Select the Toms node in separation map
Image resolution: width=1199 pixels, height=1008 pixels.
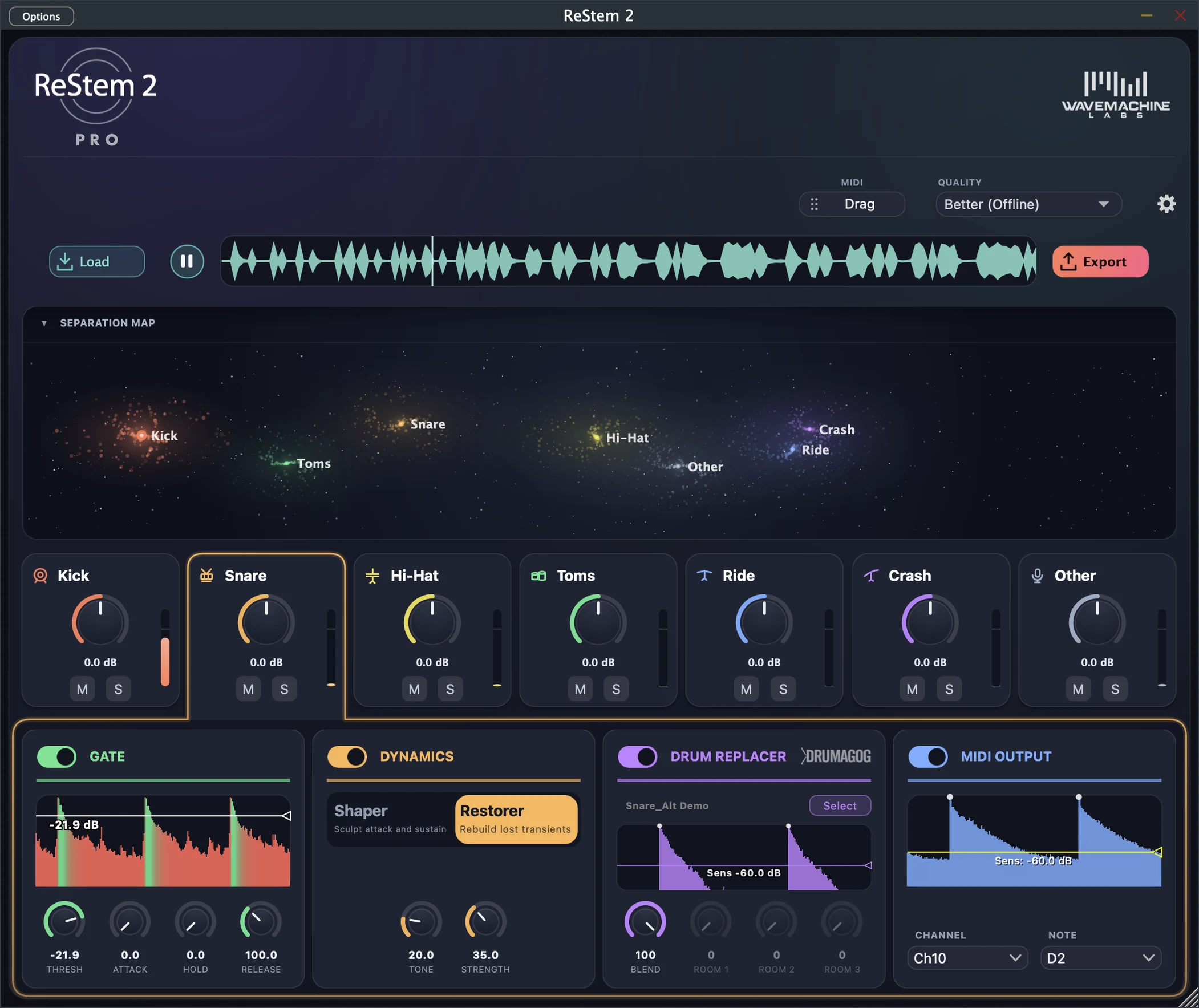(287, 463)
